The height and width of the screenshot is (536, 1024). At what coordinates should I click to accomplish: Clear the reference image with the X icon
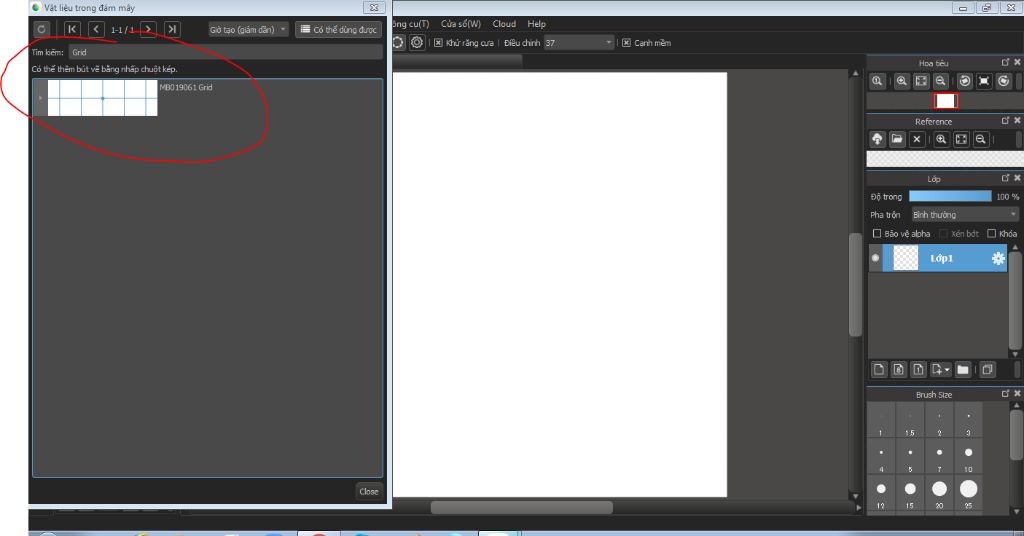pos(917,139)
